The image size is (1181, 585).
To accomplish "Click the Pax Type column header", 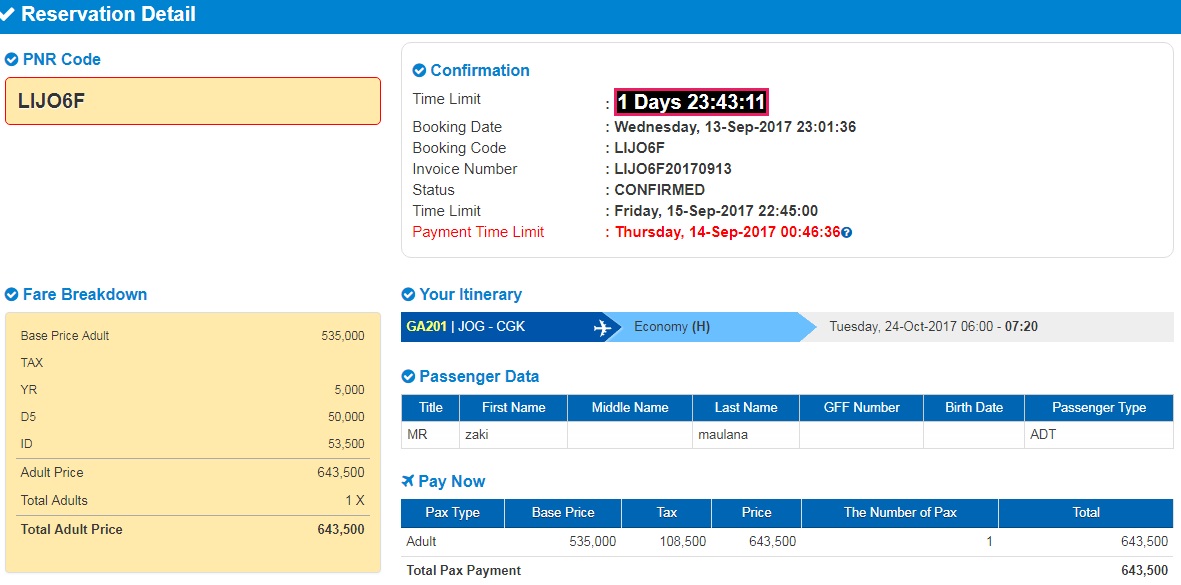I will pos(452,513).
